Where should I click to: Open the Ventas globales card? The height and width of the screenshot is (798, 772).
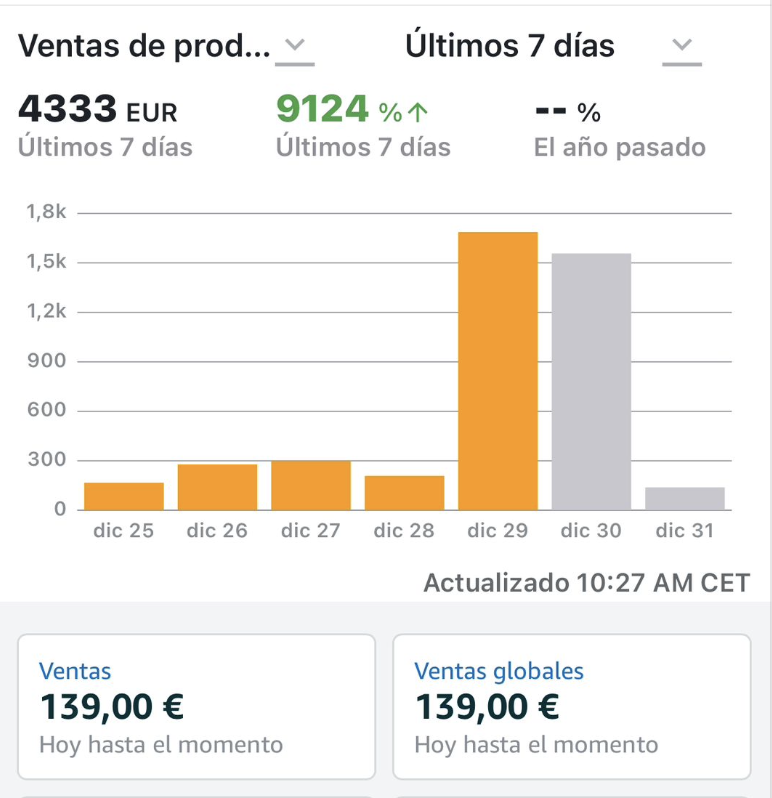click(571, 707)
